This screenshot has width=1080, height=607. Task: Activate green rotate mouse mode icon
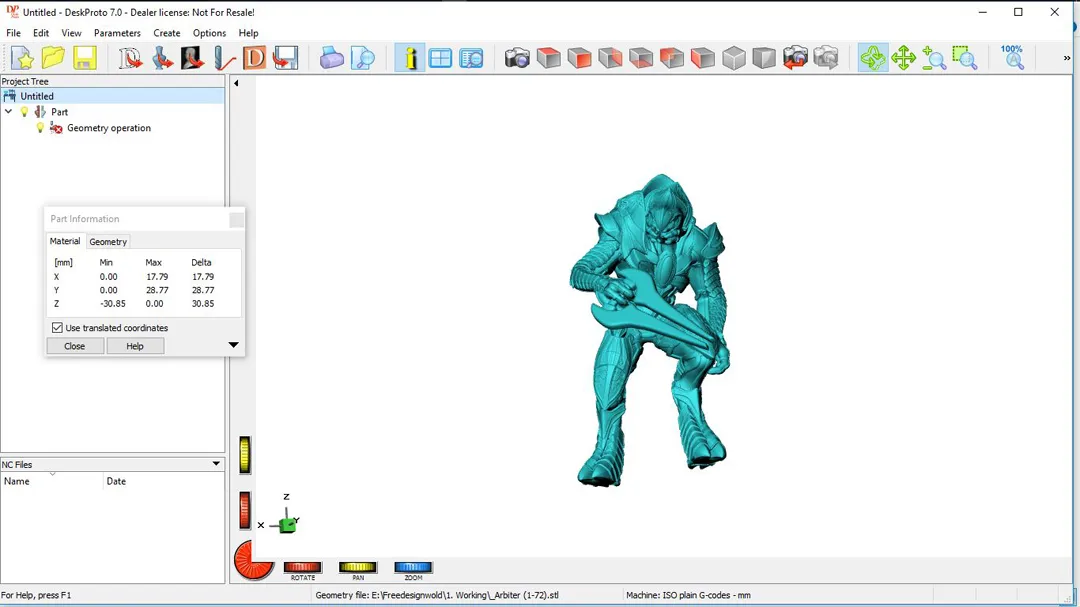(x=873, y=58)
